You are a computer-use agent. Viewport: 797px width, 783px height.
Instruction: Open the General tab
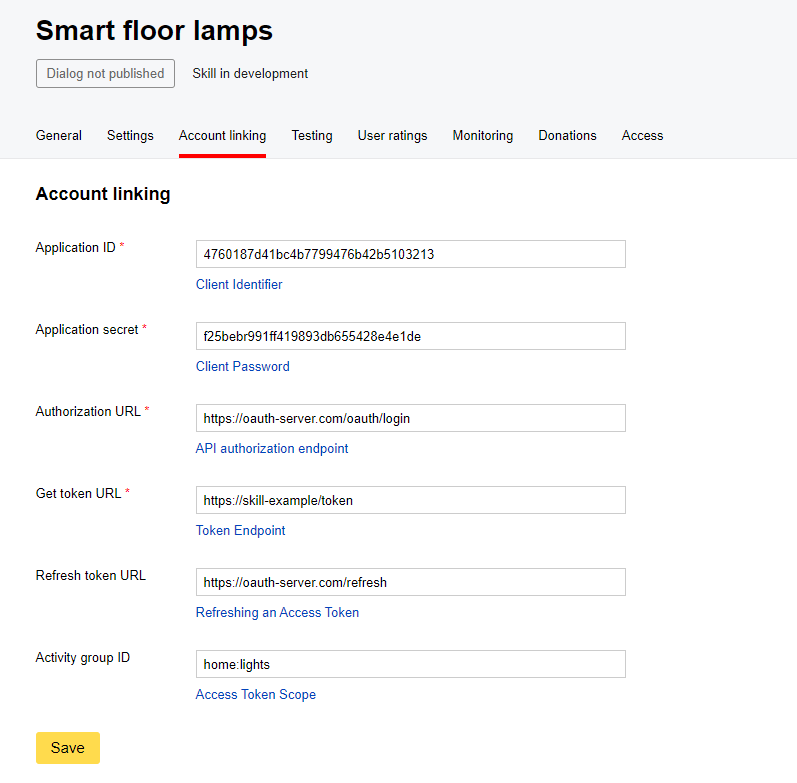pyautogui.click(x=59, y=136)
